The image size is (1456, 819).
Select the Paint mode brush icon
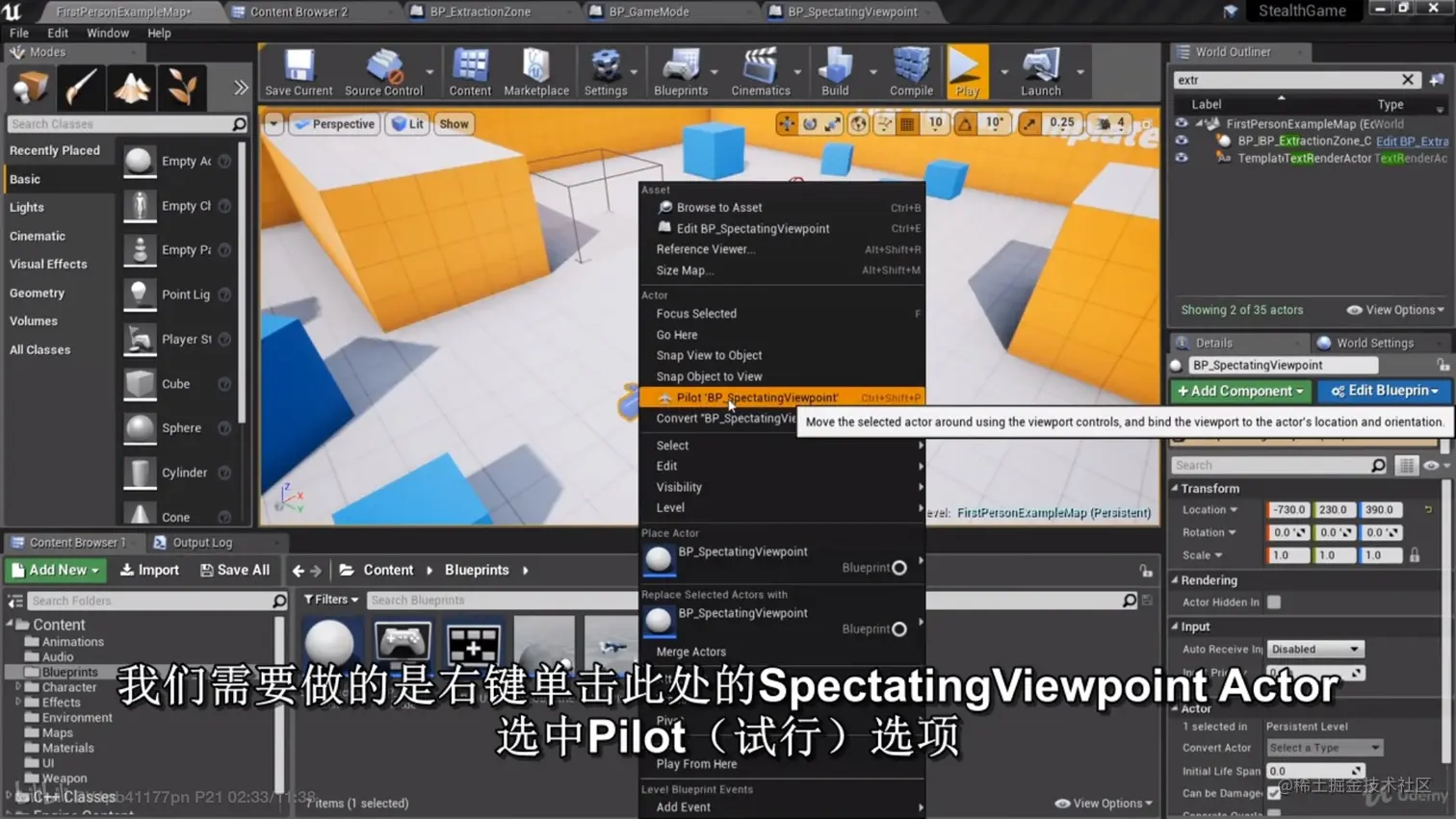81,88
